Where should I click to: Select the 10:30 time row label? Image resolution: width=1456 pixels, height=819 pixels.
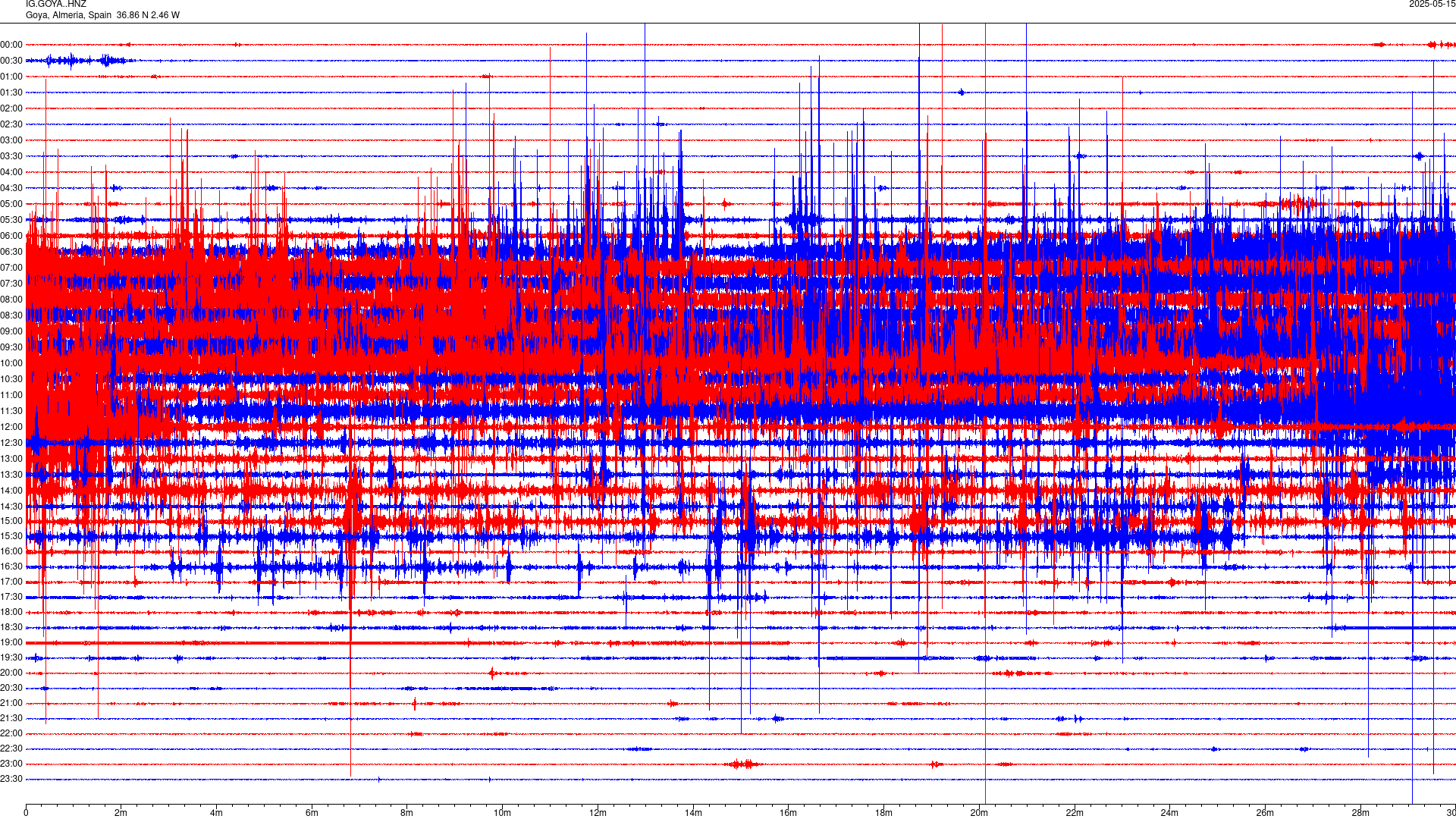click(11, 379)
